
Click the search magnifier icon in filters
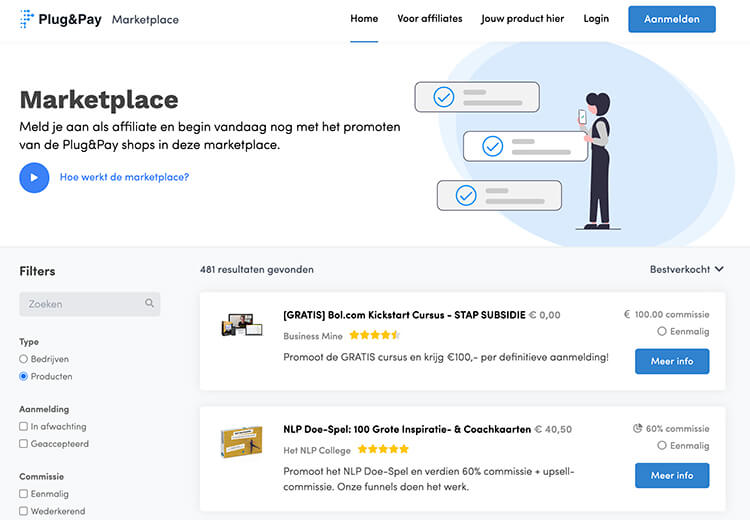click(x=150, y=304)
